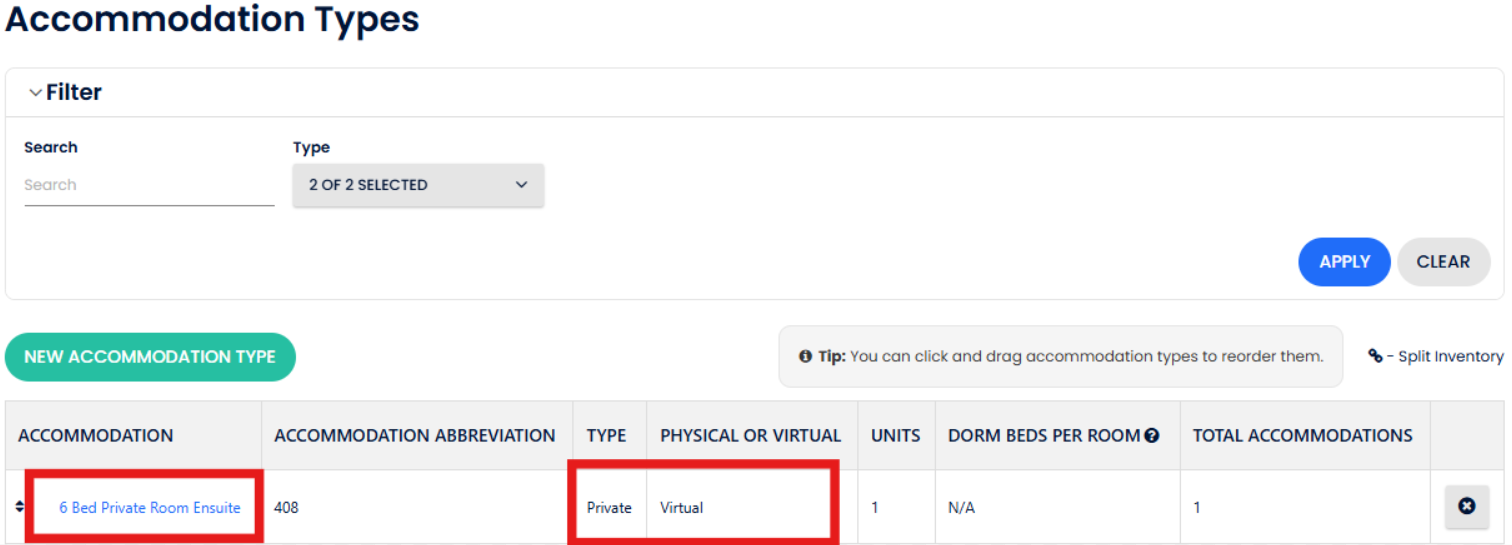Click the Physical or Virtual column header
The image size is (1512, 545).
click(x=751, y=436)
